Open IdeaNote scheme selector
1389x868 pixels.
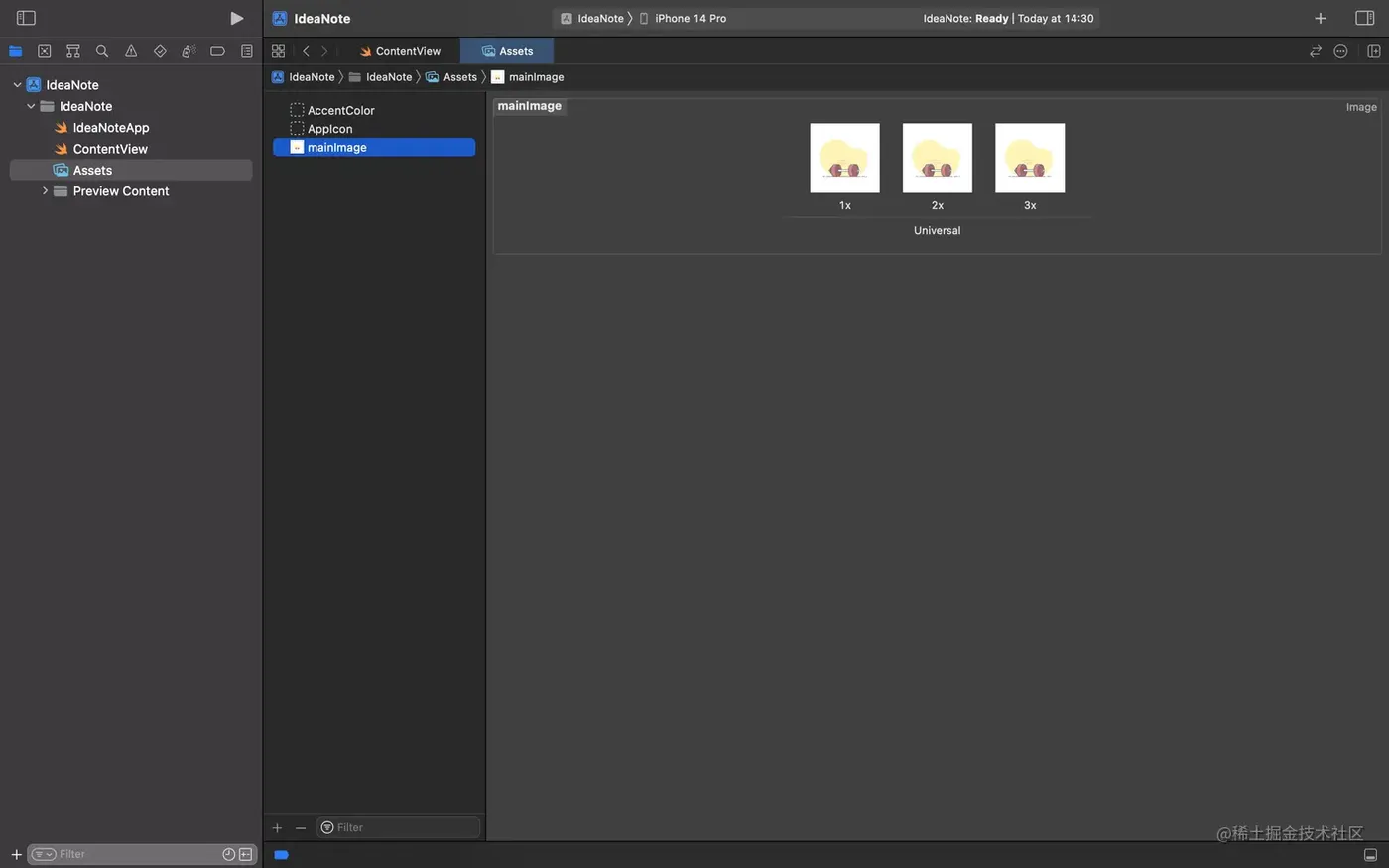[592, 18]
